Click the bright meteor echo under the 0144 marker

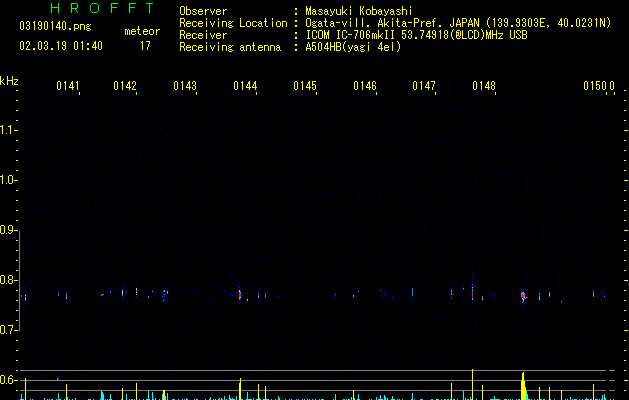pyautogui.click(x=240, y=295)
